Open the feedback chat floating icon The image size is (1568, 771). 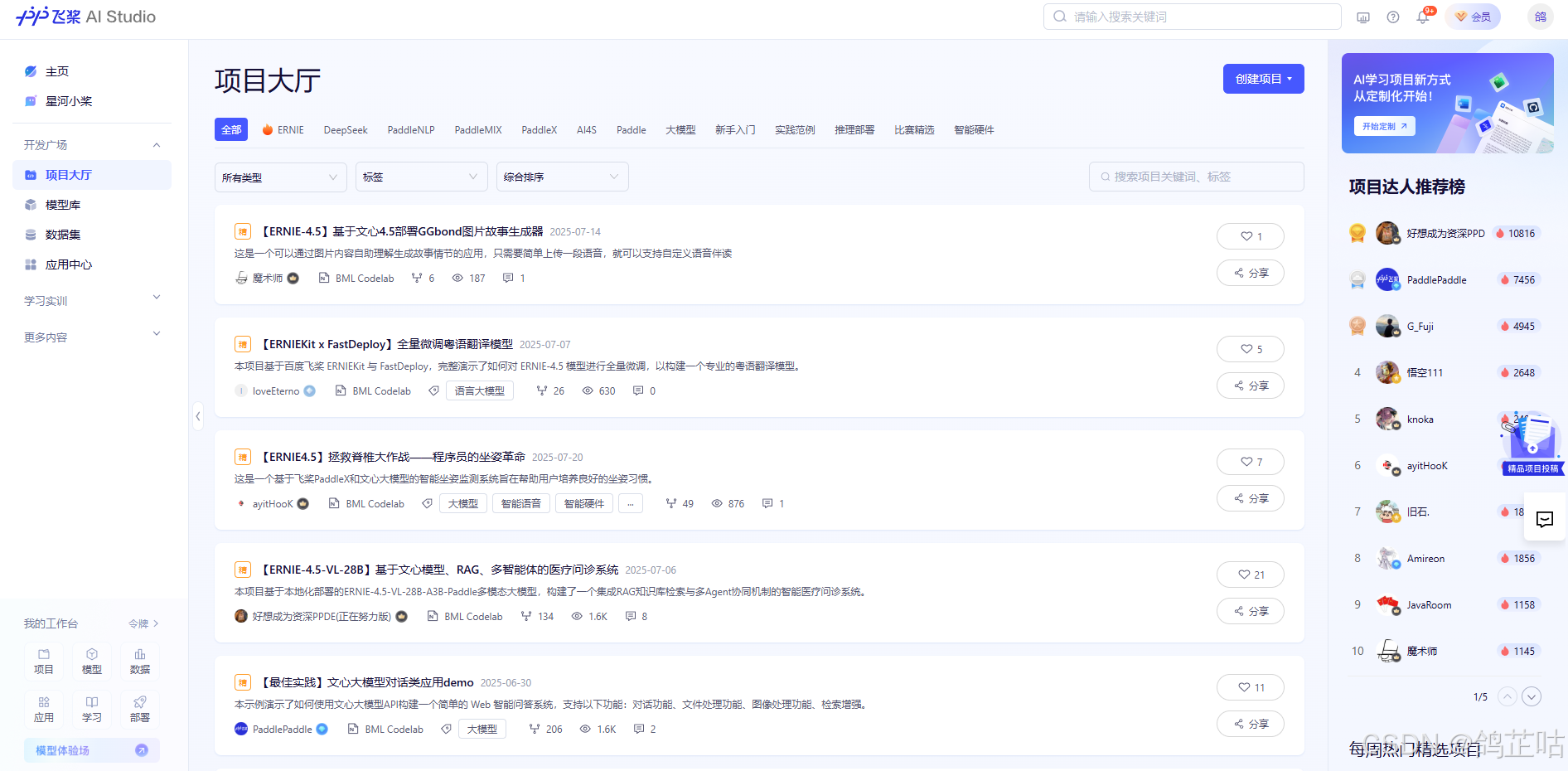pos(1545,520)
